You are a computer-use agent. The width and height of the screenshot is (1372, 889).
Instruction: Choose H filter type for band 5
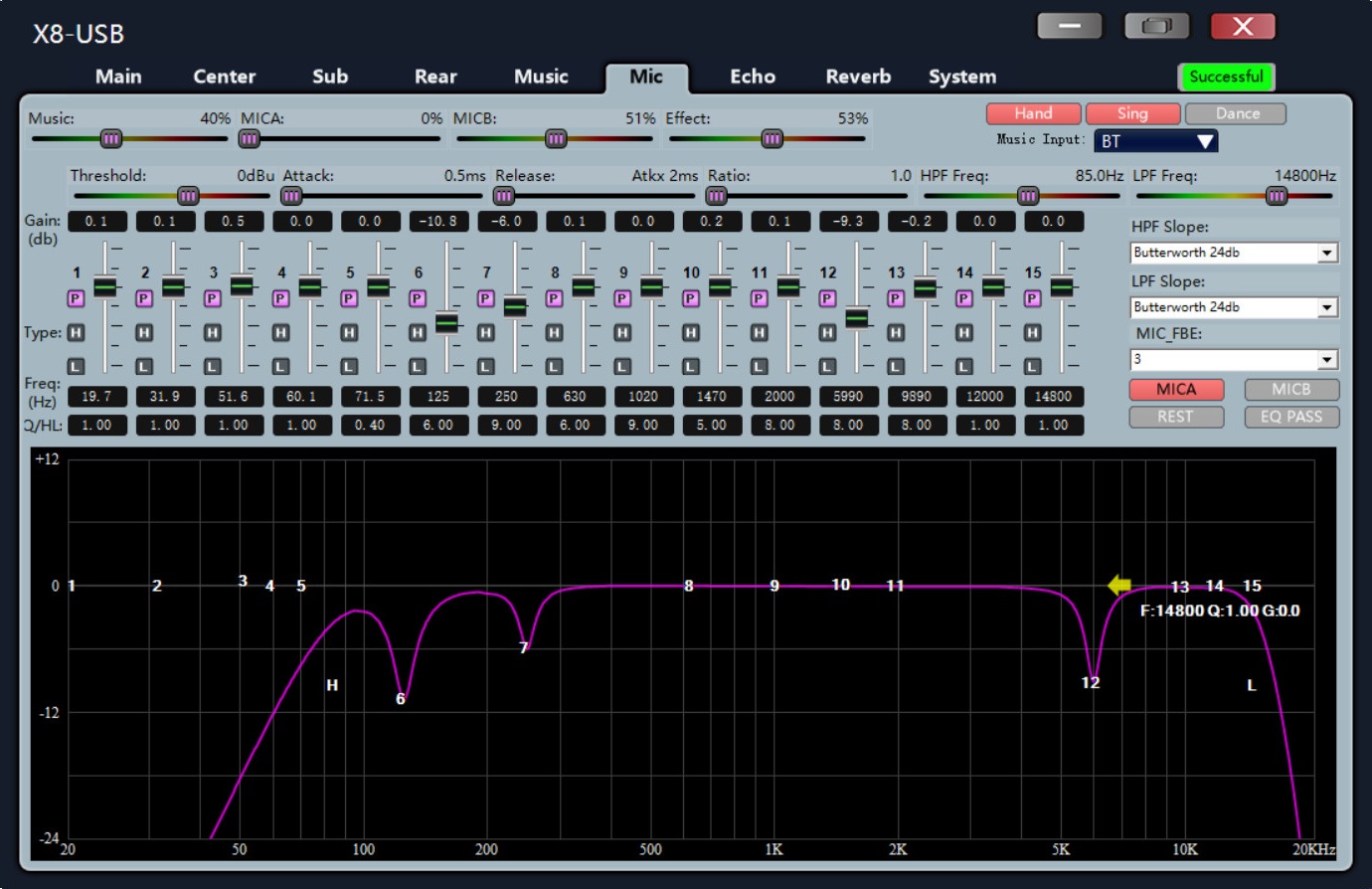349,332
